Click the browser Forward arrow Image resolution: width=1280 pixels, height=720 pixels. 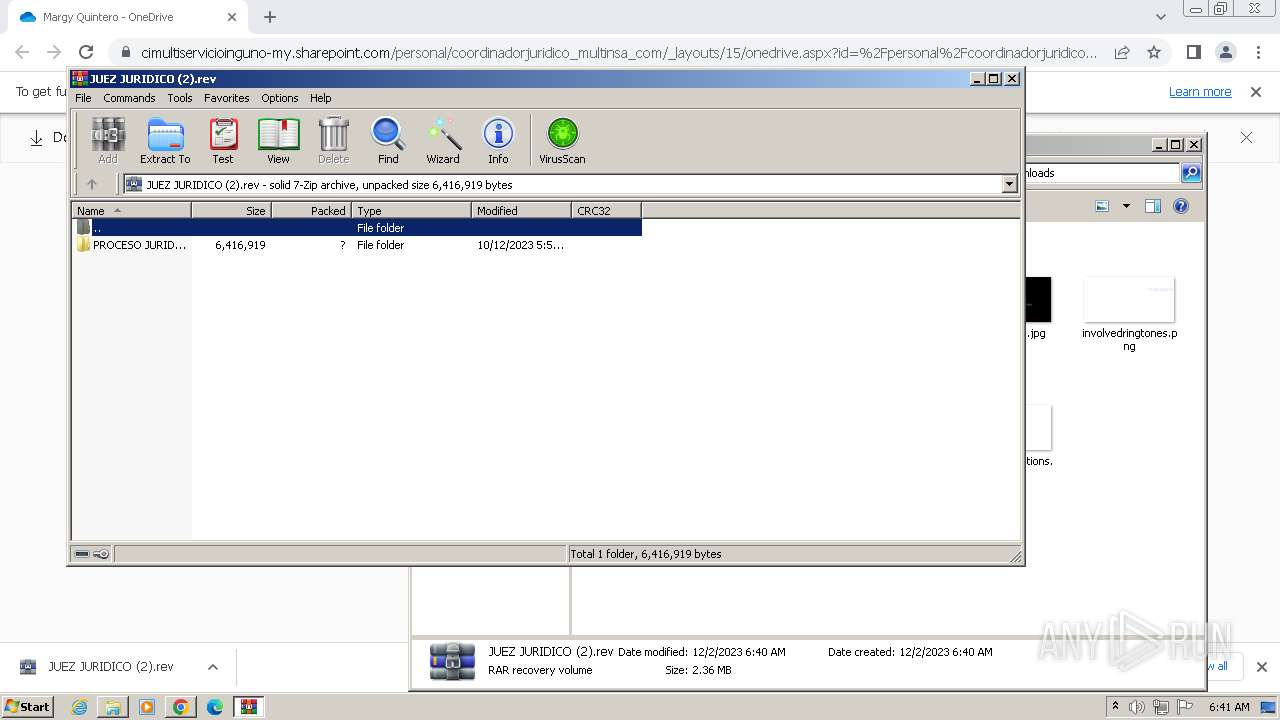(x=54, y=52)
